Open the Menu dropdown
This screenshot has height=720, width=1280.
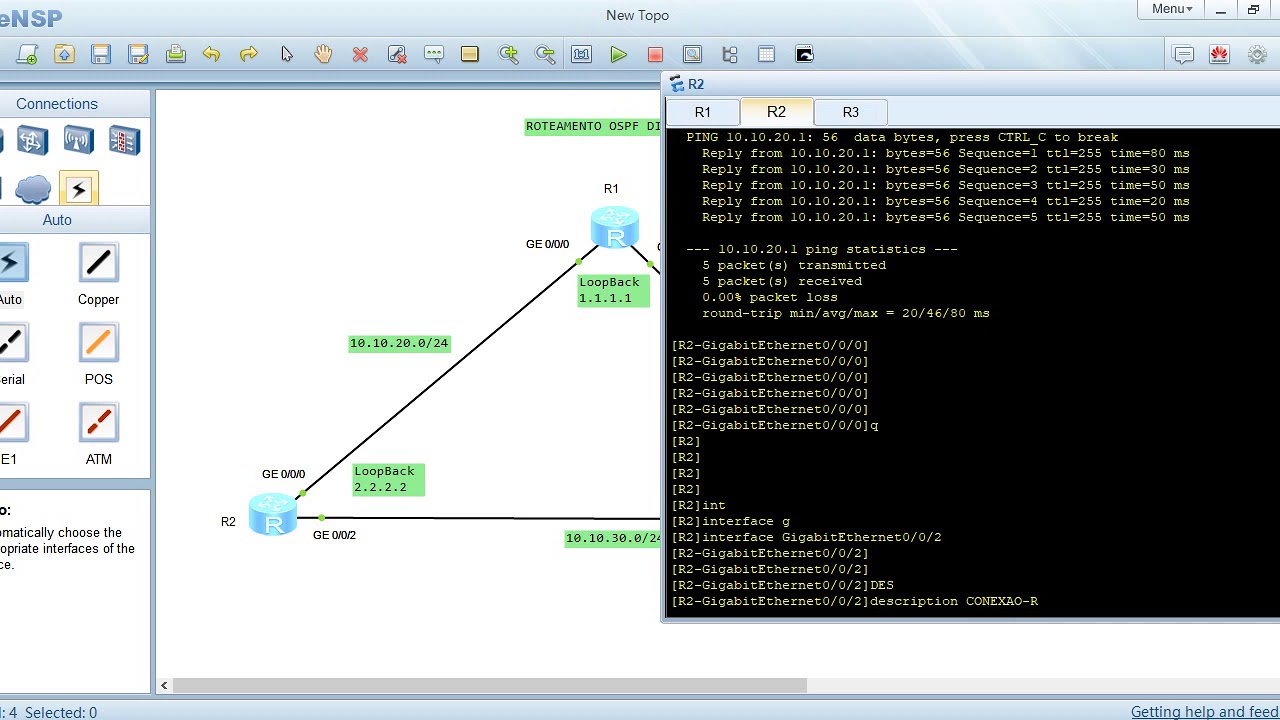pyautogui.click(x=1171, y=9)
